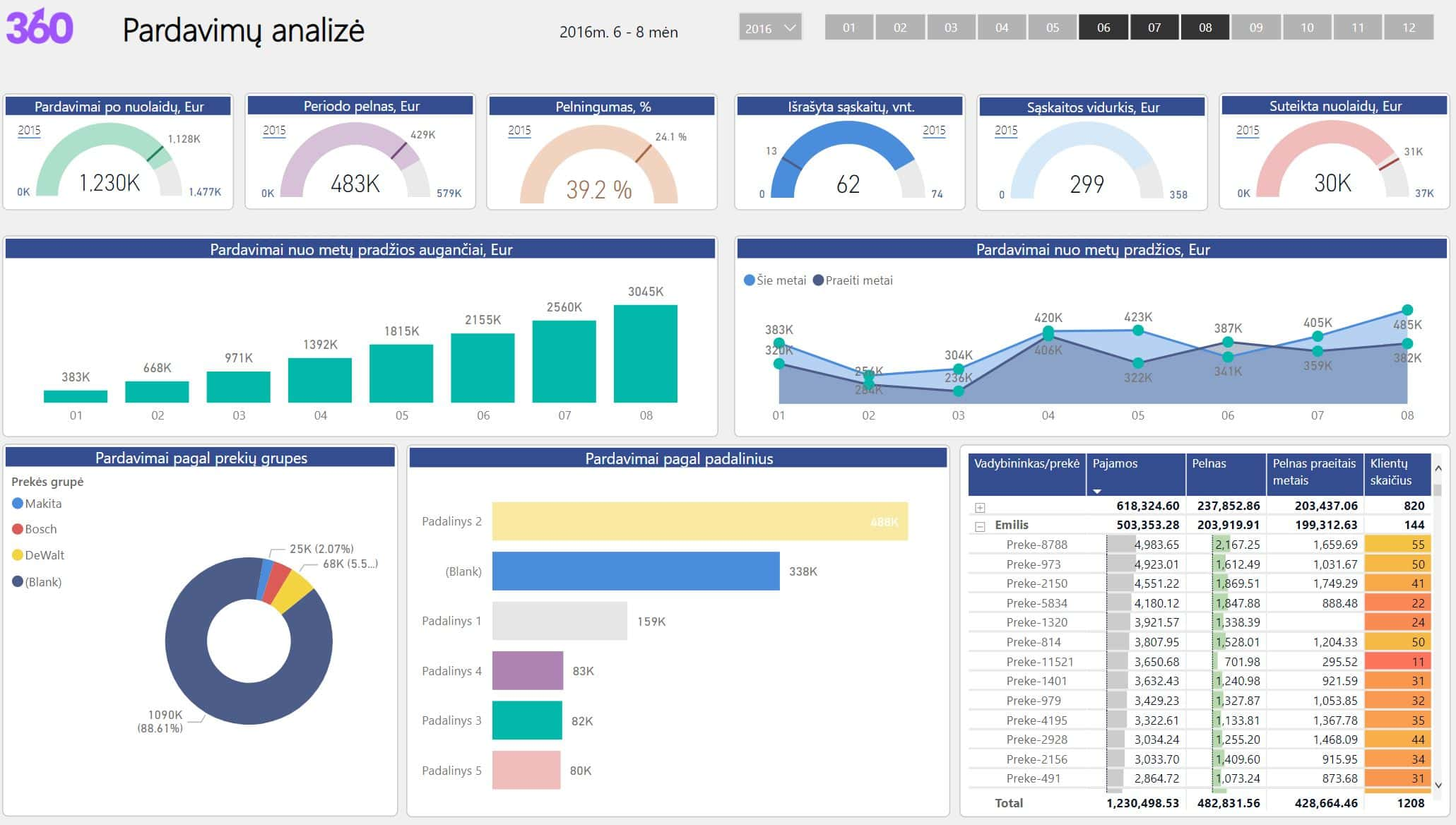Click the Praeiti metai legend marker
Viewport: 1456px width, 825px height.
818,280
